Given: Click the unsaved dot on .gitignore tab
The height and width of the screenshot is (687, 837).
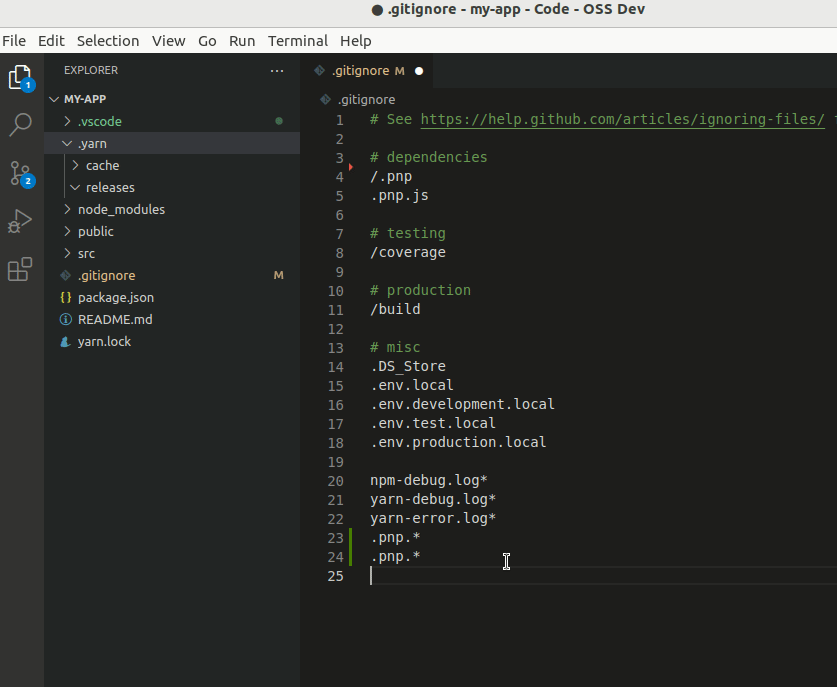Looking at the screenshot, I should (x=419, y=71).
